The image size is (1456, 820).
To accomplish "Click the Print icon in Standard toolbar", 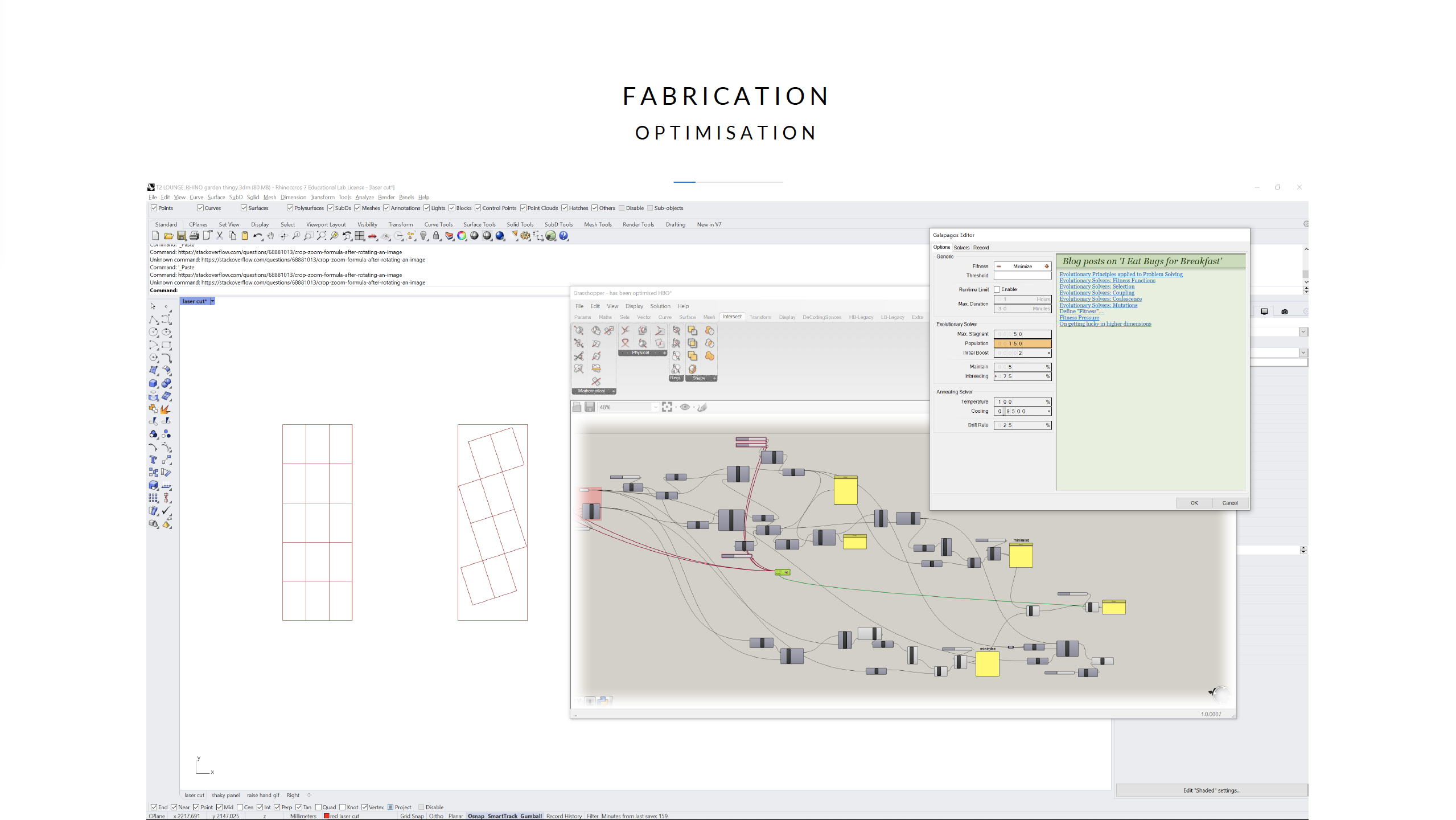I will coord(194,236).
